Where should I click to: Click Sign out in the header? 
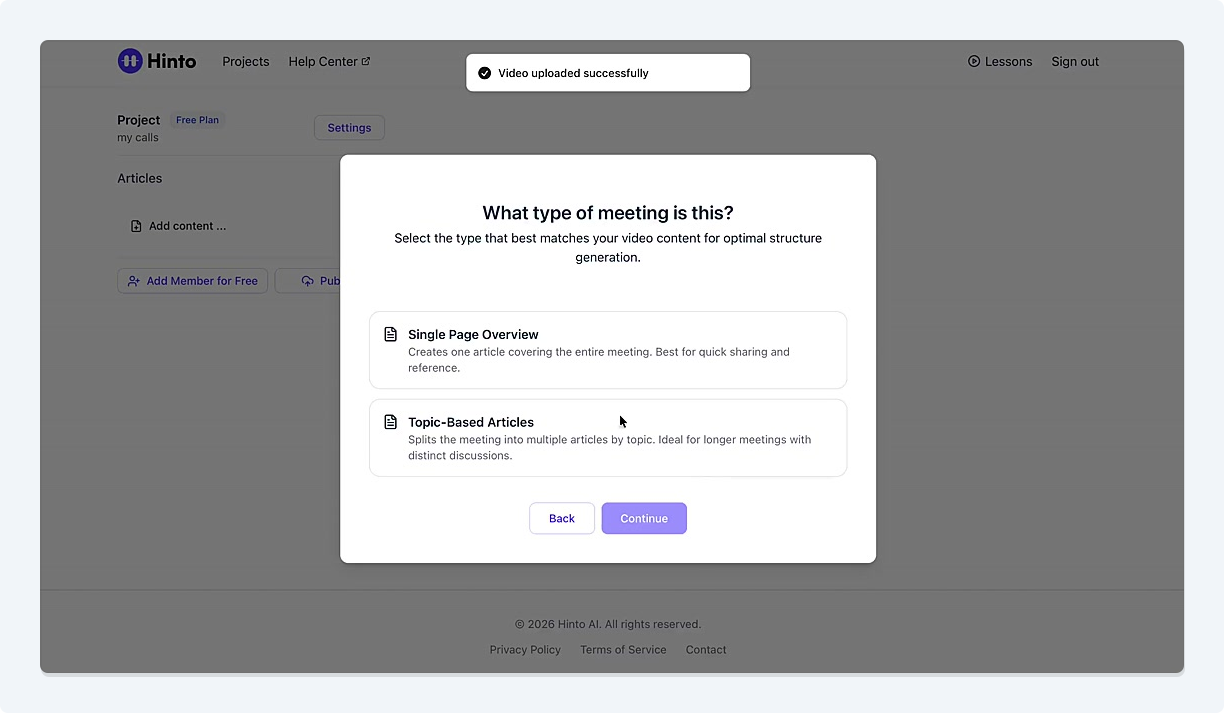click(1075, 61)
